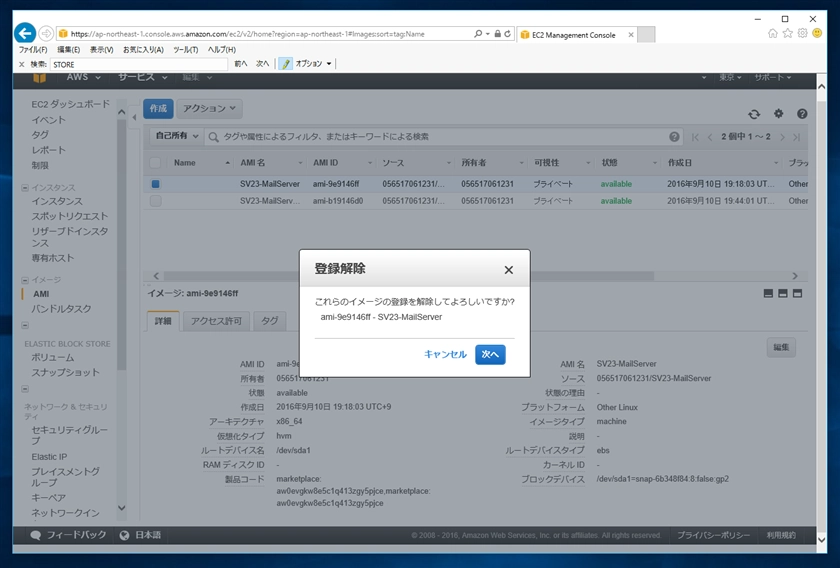Open filter help icon in search box

point(674,137)
